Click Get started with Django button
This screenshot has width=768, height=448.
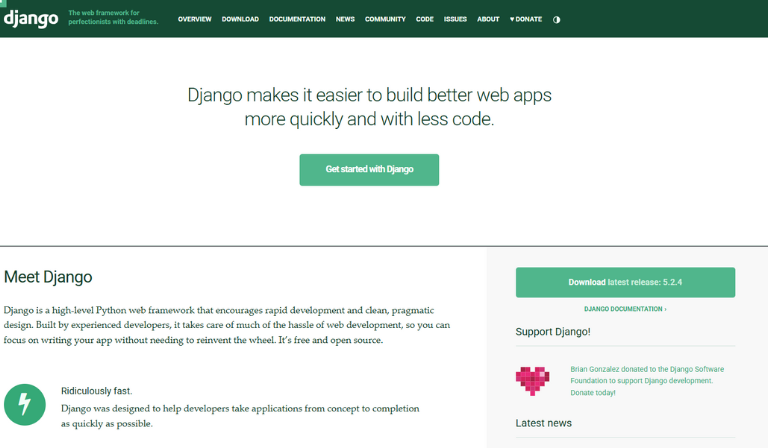369,169
